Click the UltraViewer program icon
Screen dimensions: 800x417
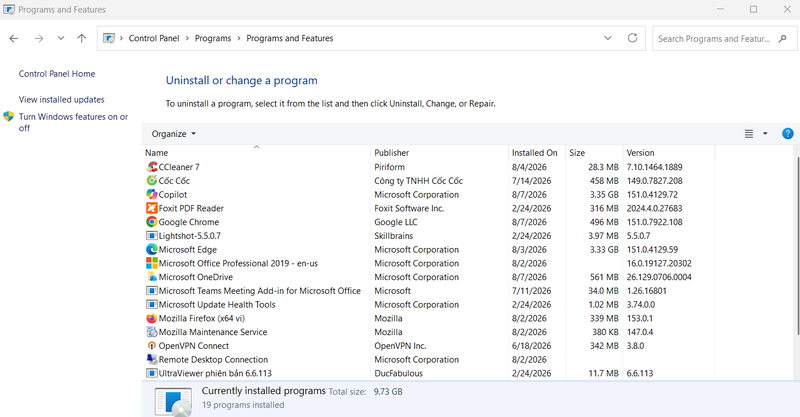(x=152, y=374)
